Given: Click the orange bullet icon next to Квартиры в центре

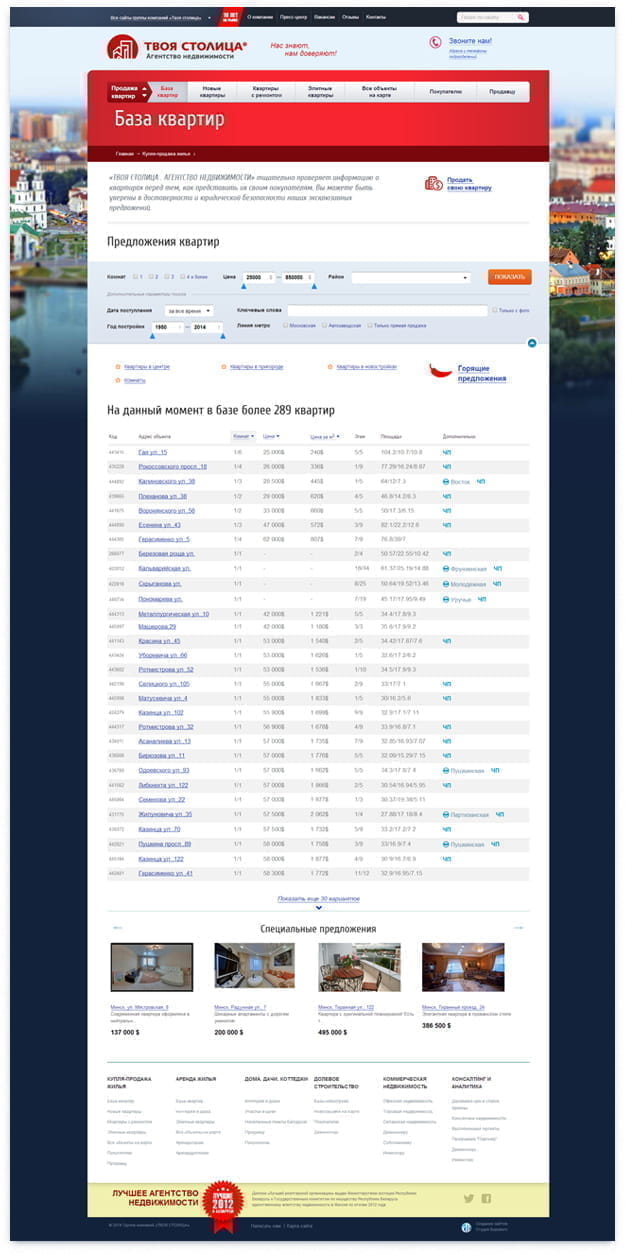Looking at the screenshot, I should [x=117, y=367].
